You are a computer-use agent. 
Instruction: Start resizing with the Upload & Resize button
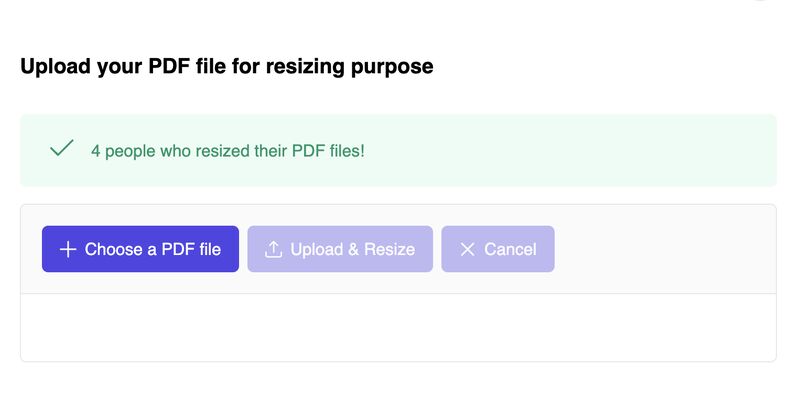tap(340, 249)
